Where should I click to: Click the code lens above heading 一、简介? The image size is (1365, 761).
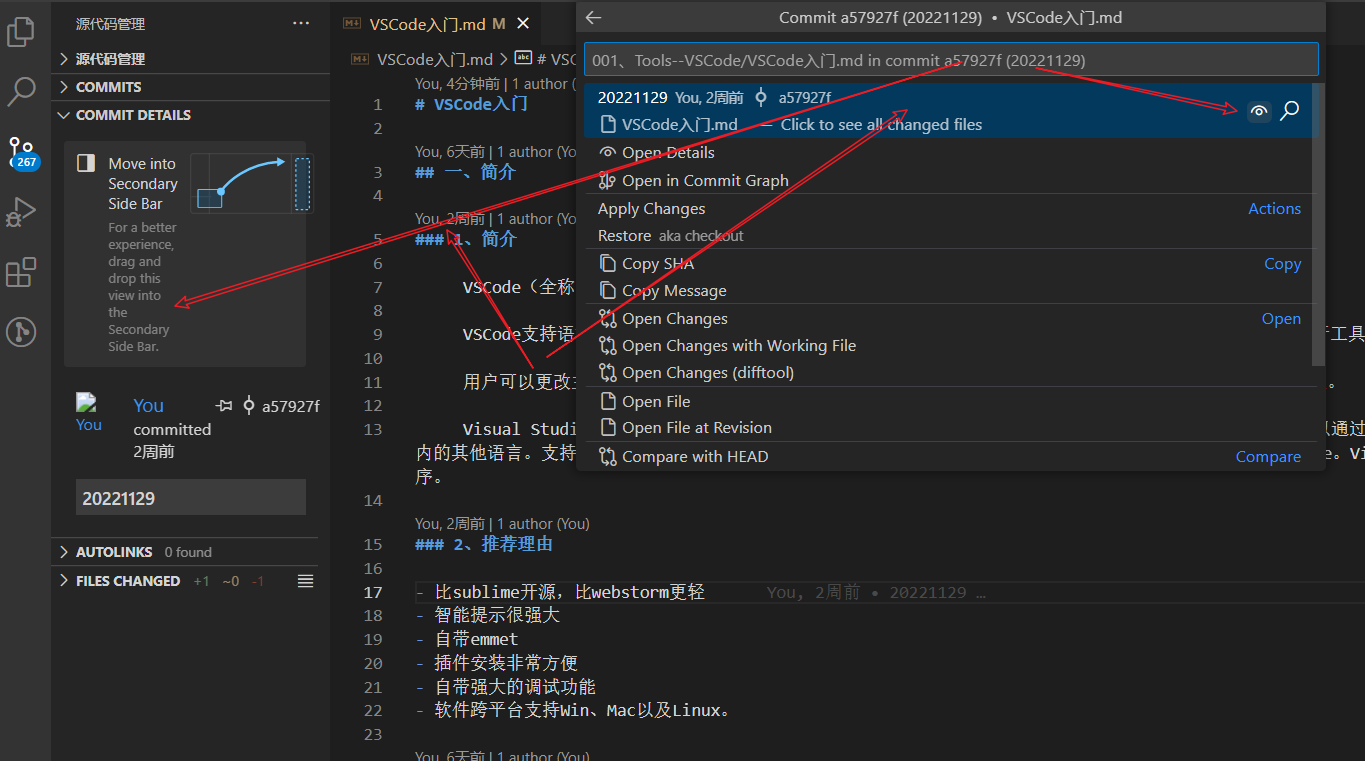tap(495, 152)
